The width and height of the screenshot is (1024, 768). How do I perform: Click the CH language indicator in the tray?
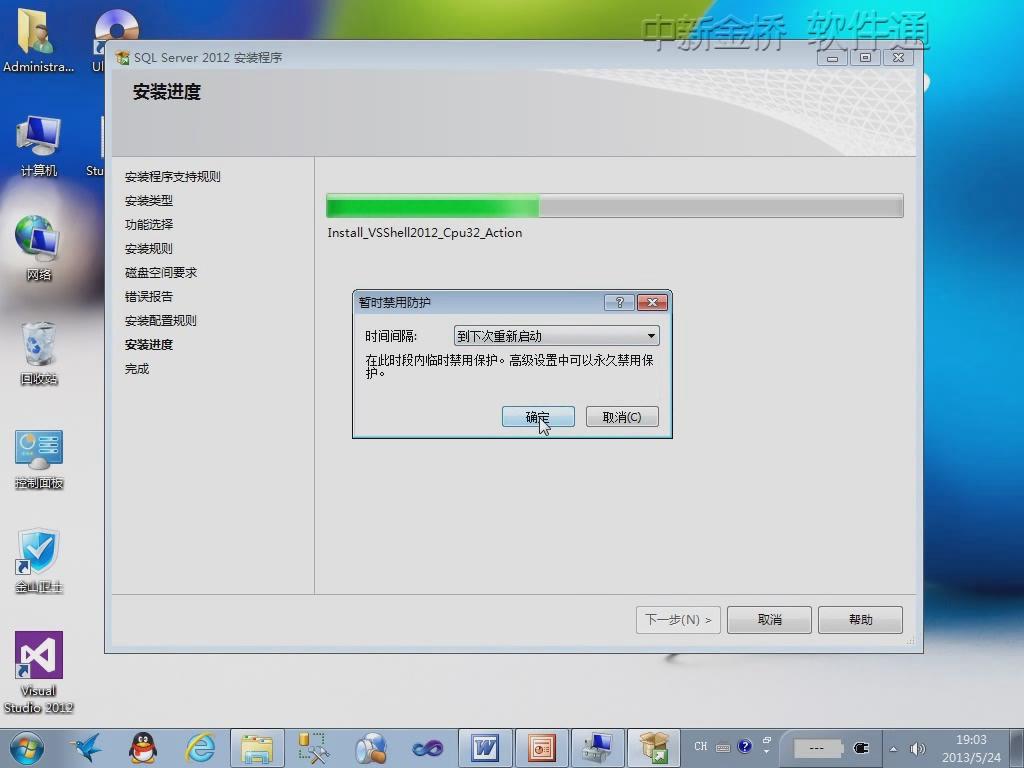(x=701, y=746)
